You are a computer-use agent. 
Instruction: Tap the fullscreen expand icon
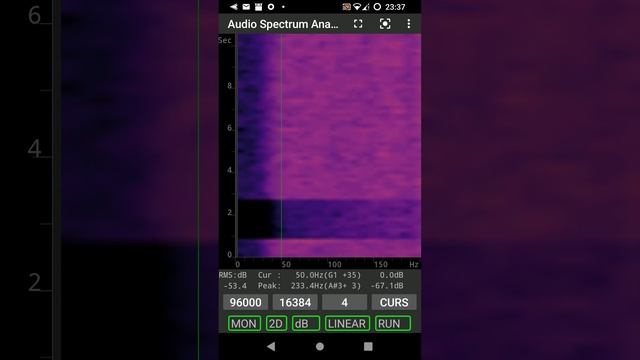point(358,24)
